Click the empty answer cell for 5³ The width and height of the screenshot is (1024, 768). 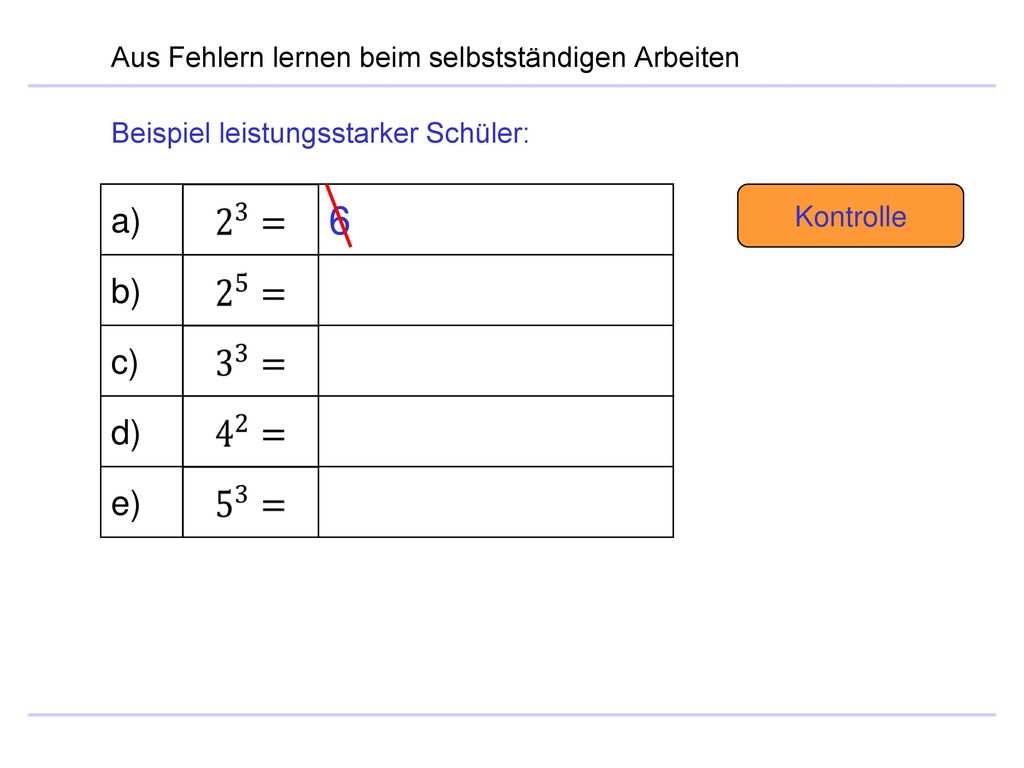click(x=496, y=502)
